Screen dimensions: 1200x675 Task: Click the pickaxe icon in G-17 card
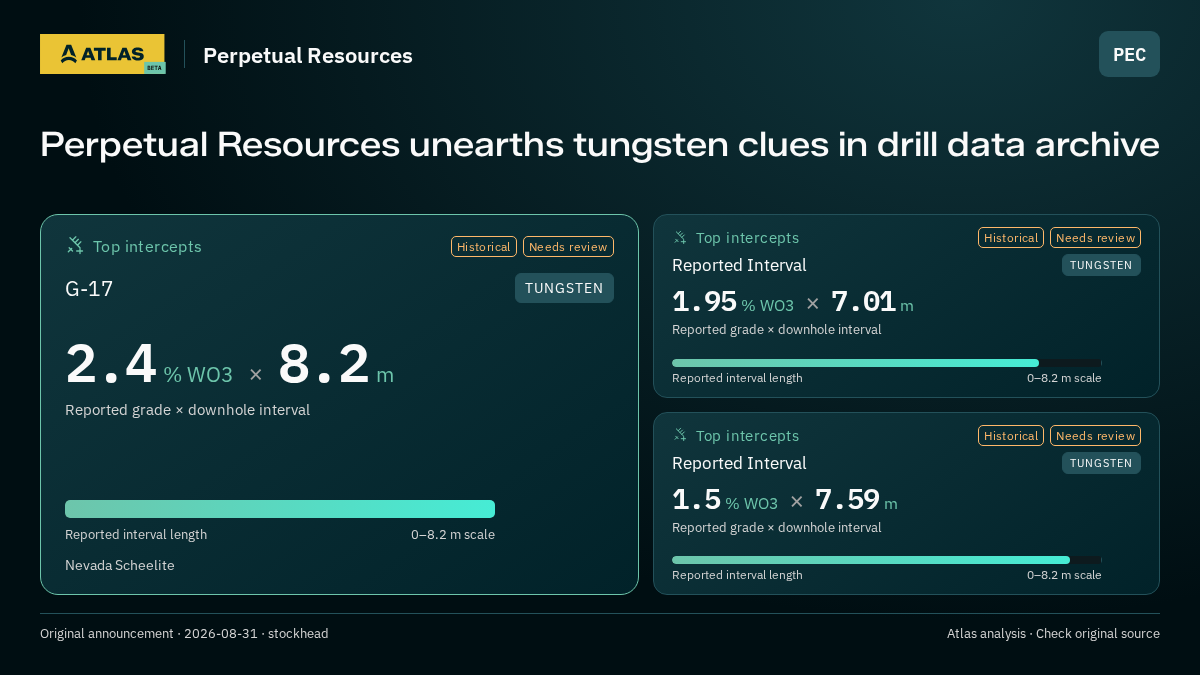75,245
